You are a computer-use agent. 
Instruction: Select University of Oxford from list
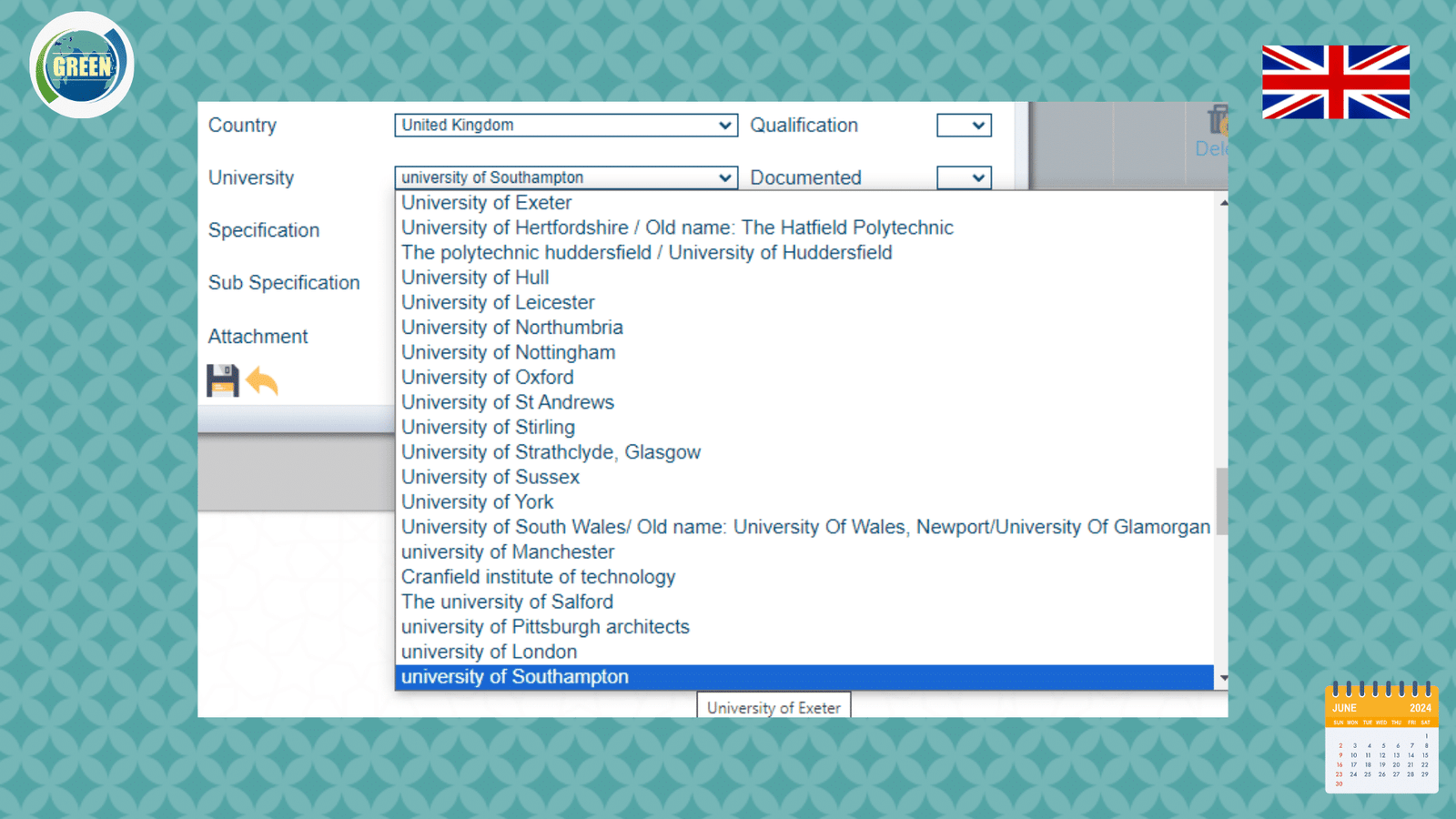488,378
